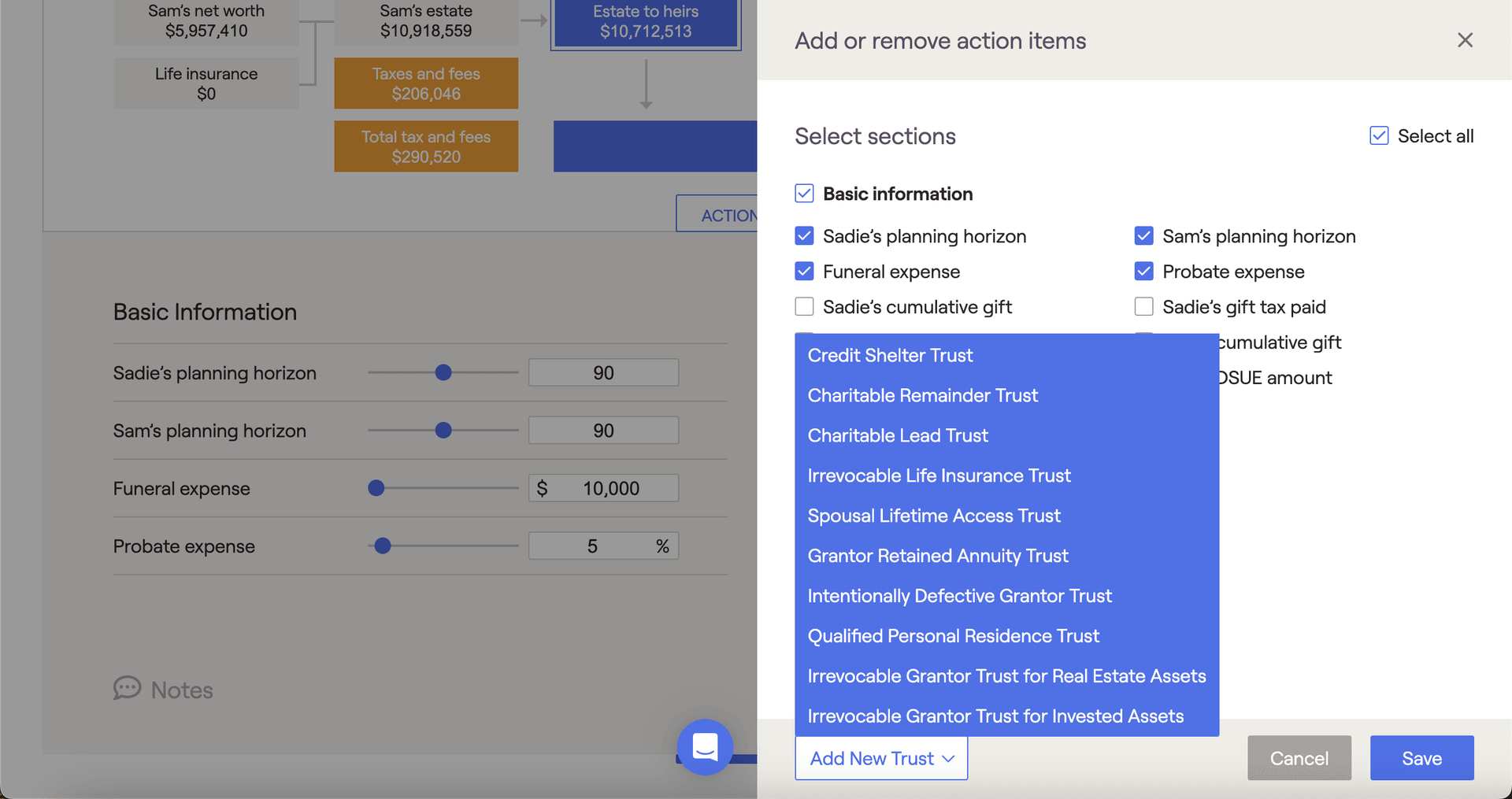Toggle the Select all checkbox
Screen dimensions: 1512x799
point(1379,136)
